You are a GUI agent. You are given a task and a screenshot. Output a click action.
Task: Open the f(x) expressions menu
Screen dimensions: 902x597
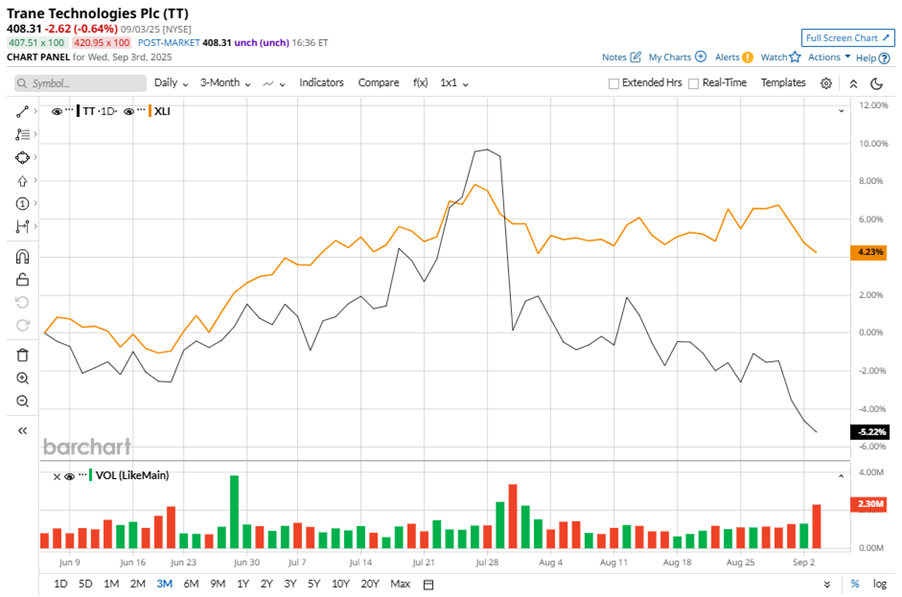click(421, 83)
